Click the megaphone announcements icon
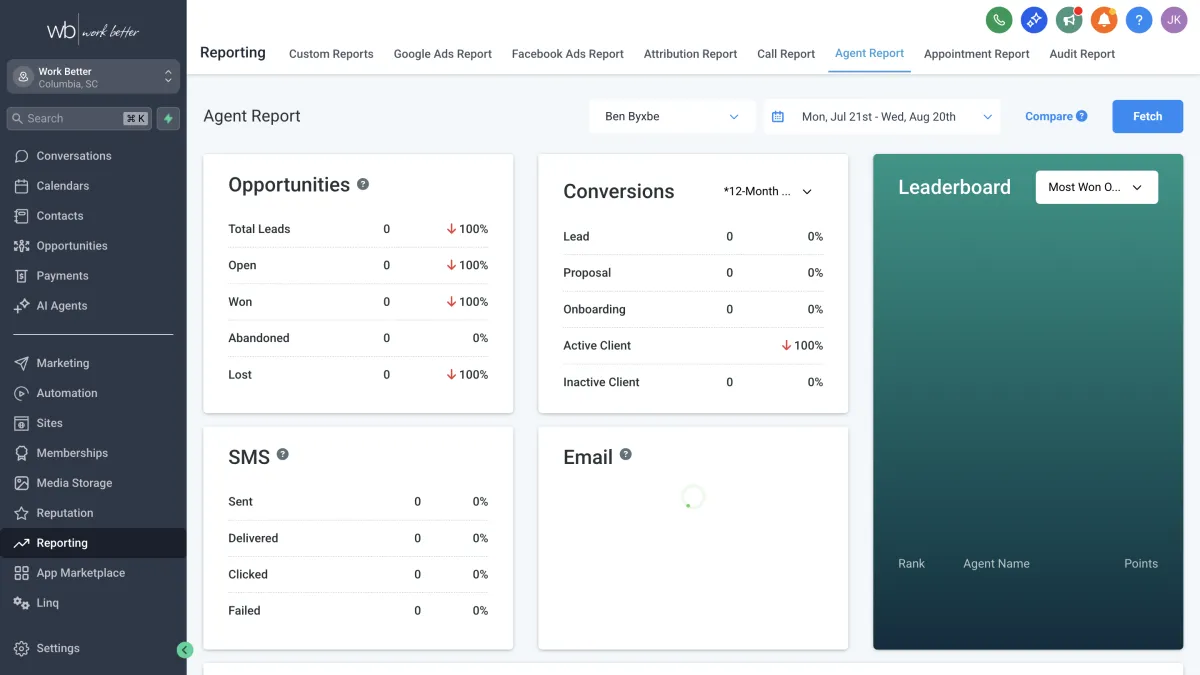Image resolution: width=1200 pixels, height=675 pixels. 1069,20
